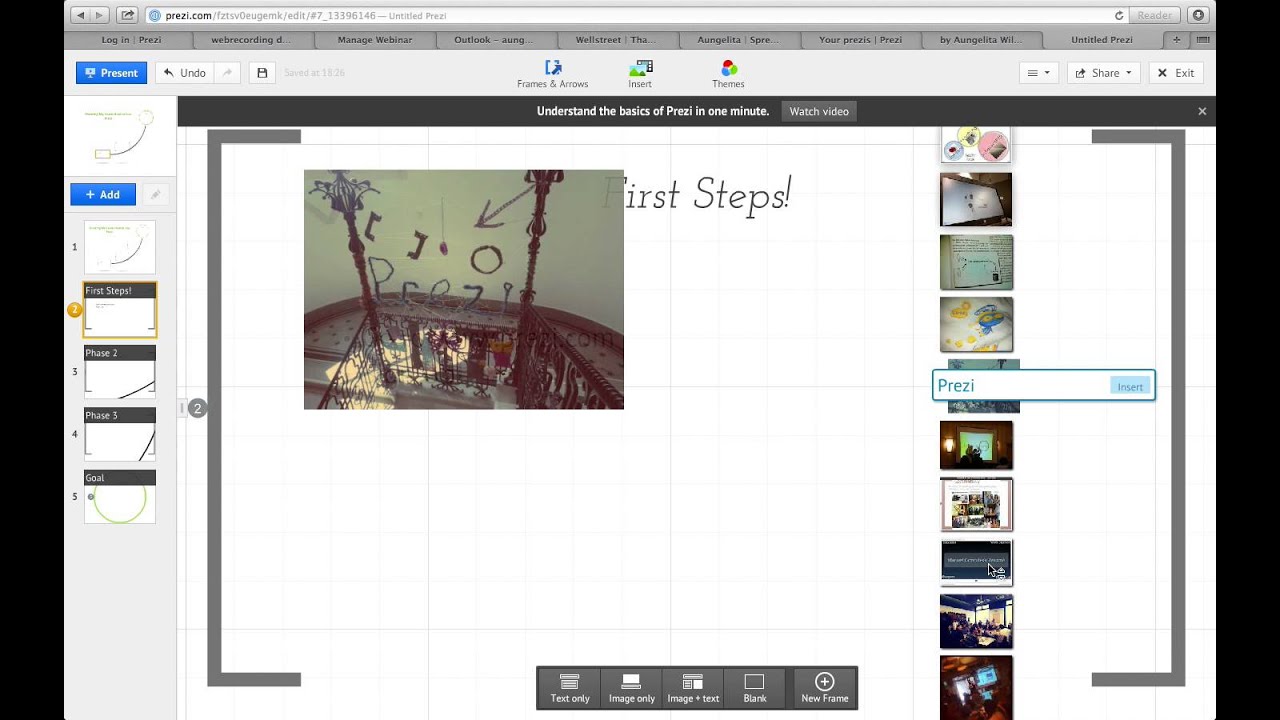Switch to Aungelita | Spre... tab
Screen dimensions: 1280x720
pyautogui.click(x=738, y=40)
